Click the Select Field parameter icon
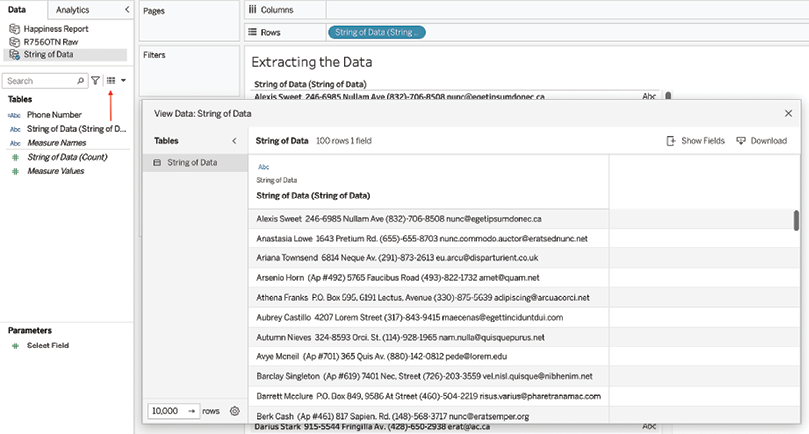 (15, 346)
